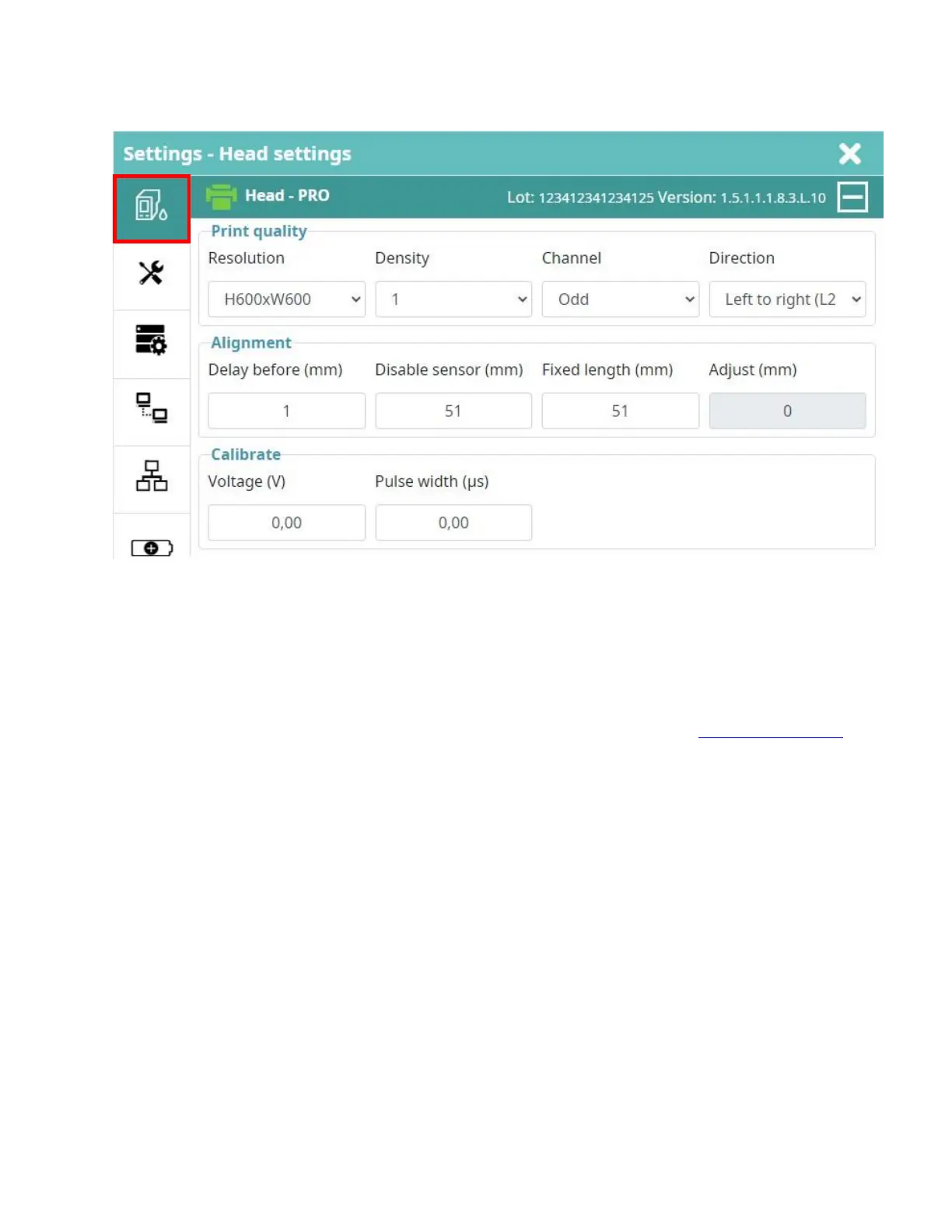This screenshot has height=1232, width=952.
Task: Click the green printer icon beside Head - PRO
Action: coord(221,197)
